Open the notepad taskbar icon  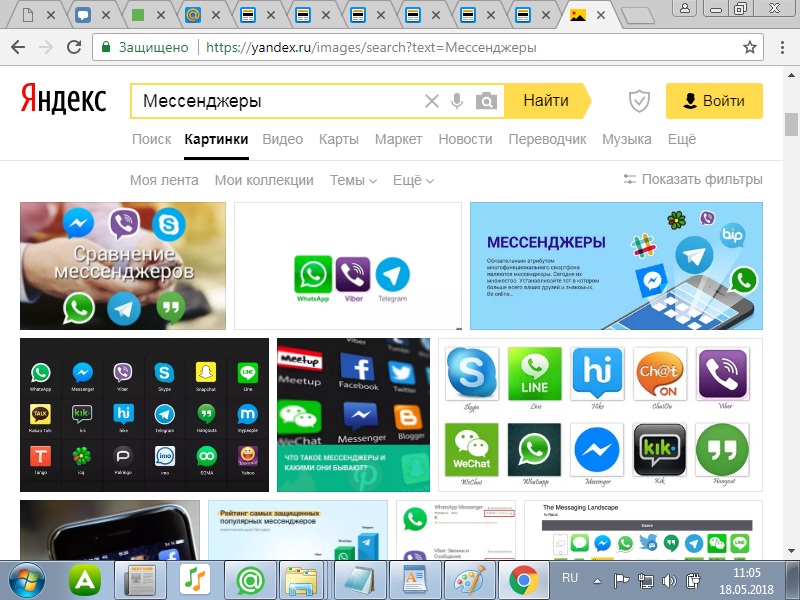(360, 581)
